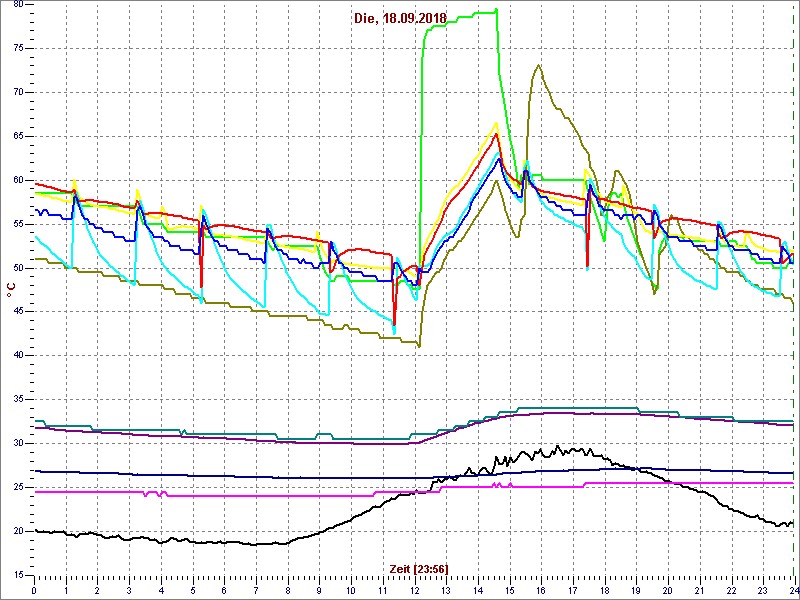Click hour 7 on the time axis
The height and width of the screenshot is (600, 800).
256,591
